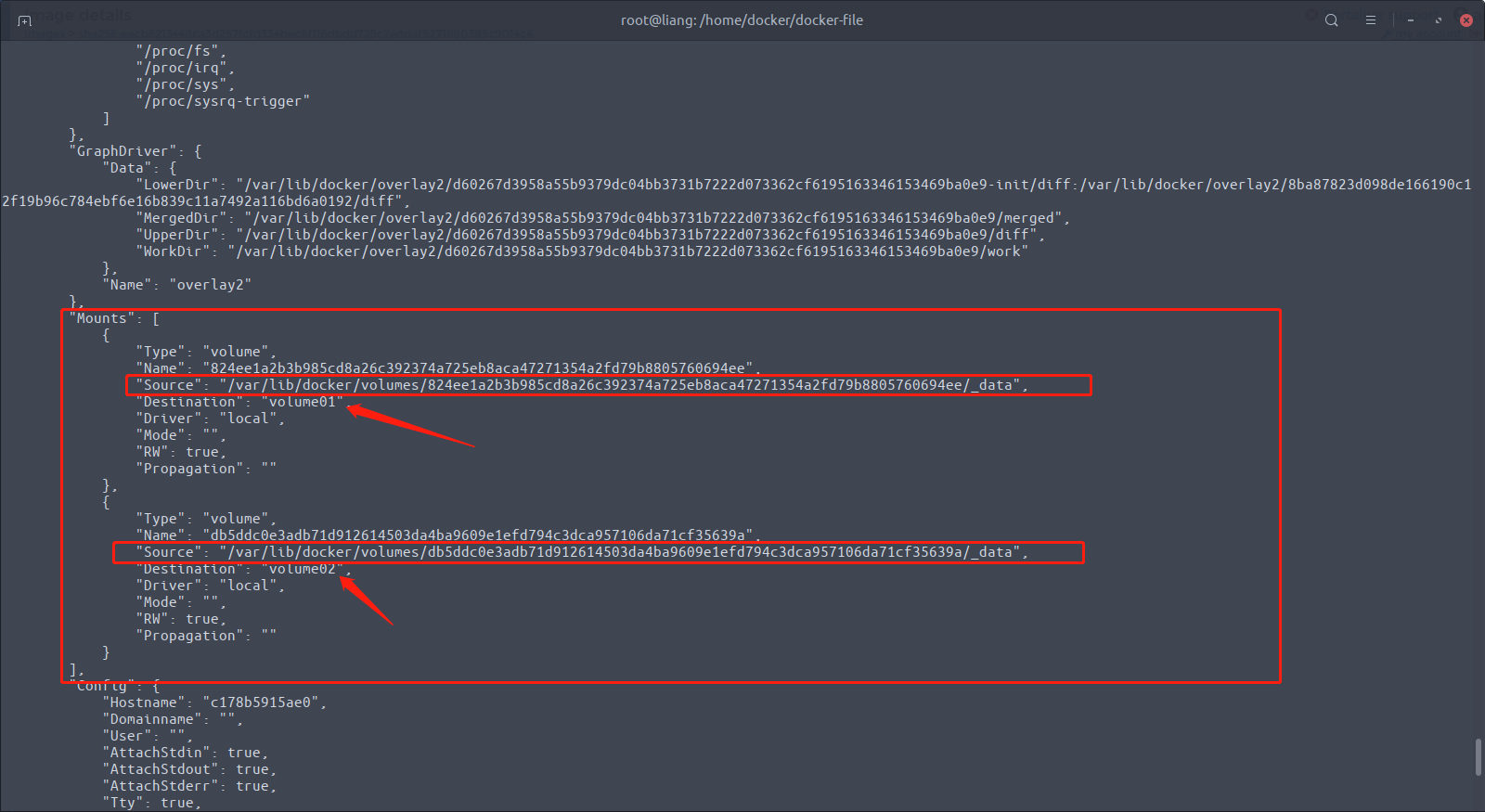Click the window title root@liang path
Image resolution: width=1485 pixels, height=812 pixels.
[742, 20]
